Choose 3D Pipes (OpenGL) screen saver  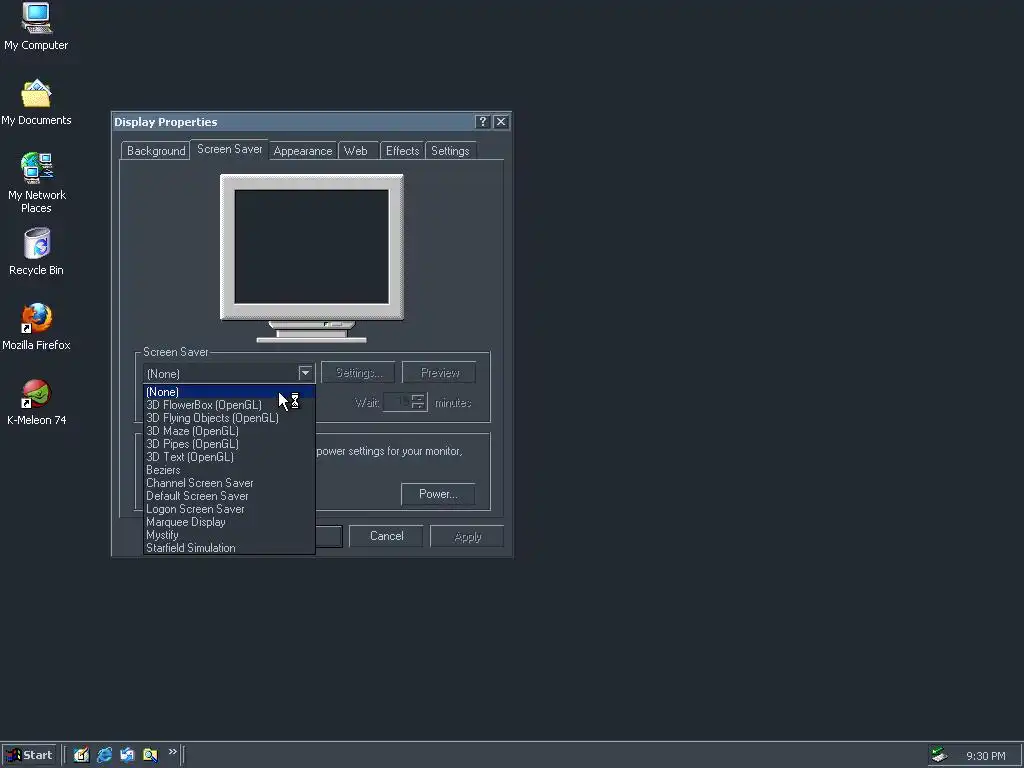pyautogui.click(x=229, y=444)
